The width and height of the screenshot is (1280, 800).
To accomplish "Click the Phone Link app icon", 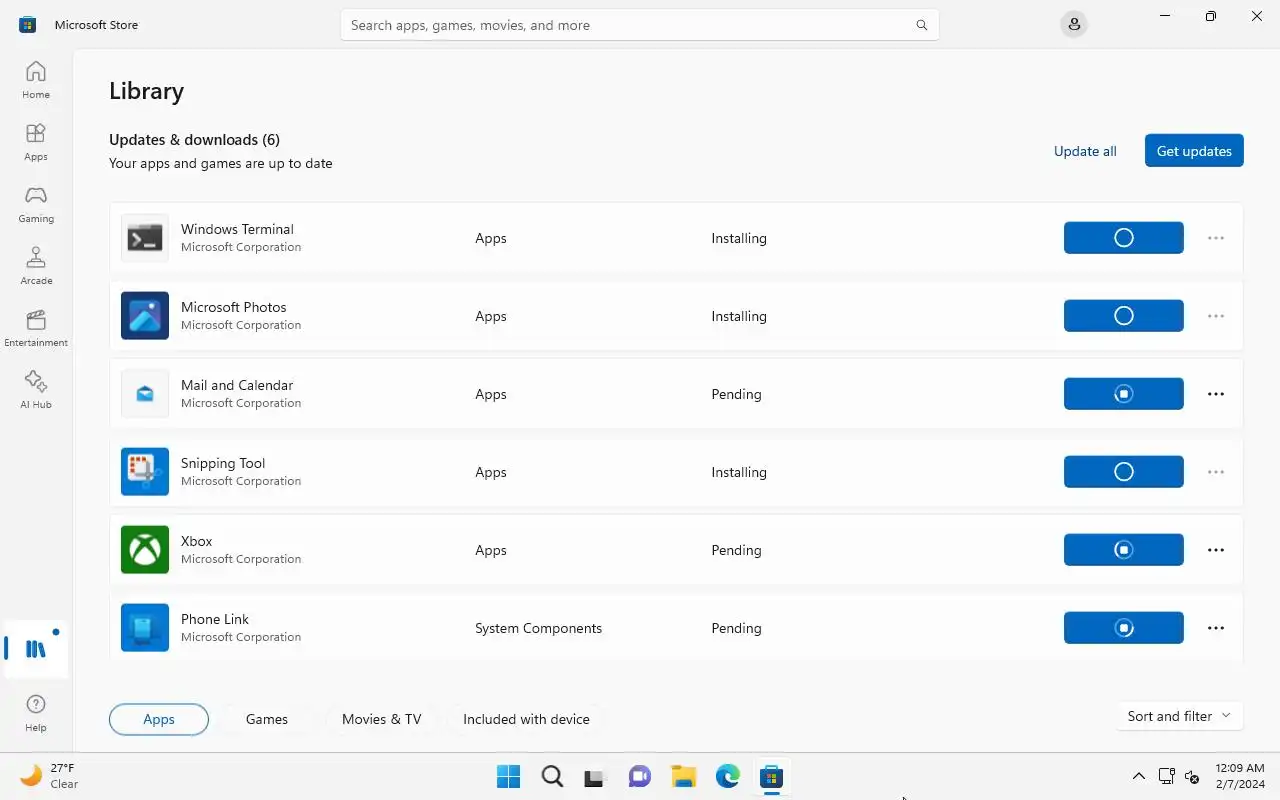I will pos(145,628).
